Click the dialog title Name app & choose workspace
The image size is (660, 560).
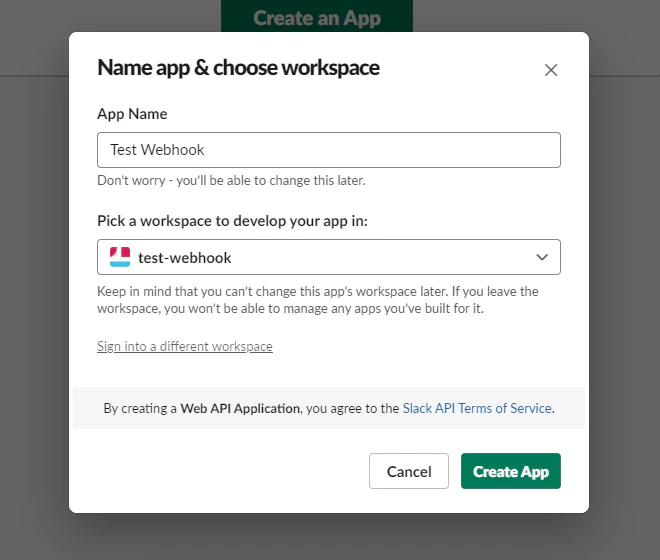coord(238,67)
